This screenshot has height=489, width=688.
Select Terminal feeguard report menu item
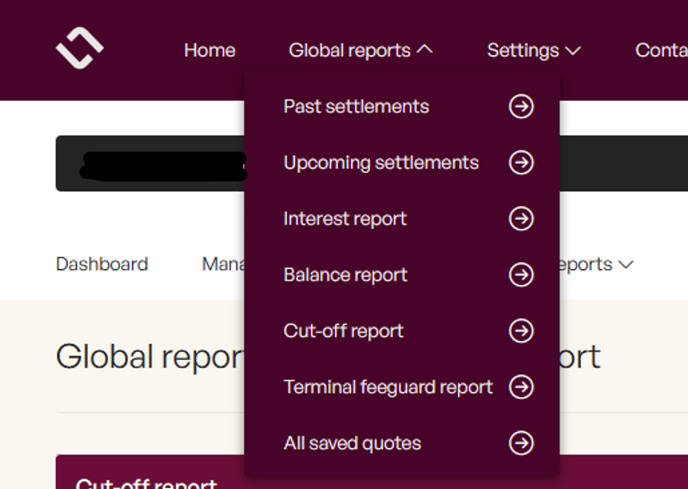click(388, 387)
